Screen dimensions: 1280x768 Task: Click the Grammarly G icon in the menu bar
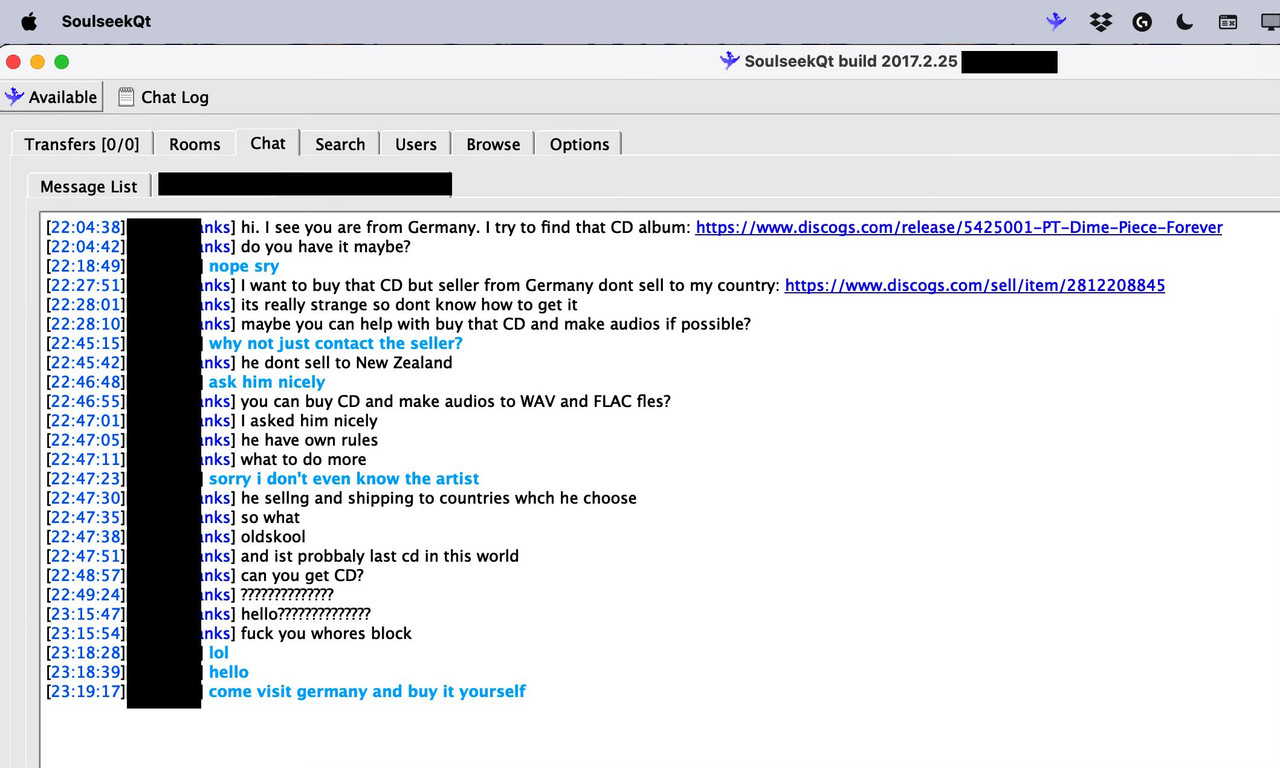pyautogui.click(x=1142, y=21)
